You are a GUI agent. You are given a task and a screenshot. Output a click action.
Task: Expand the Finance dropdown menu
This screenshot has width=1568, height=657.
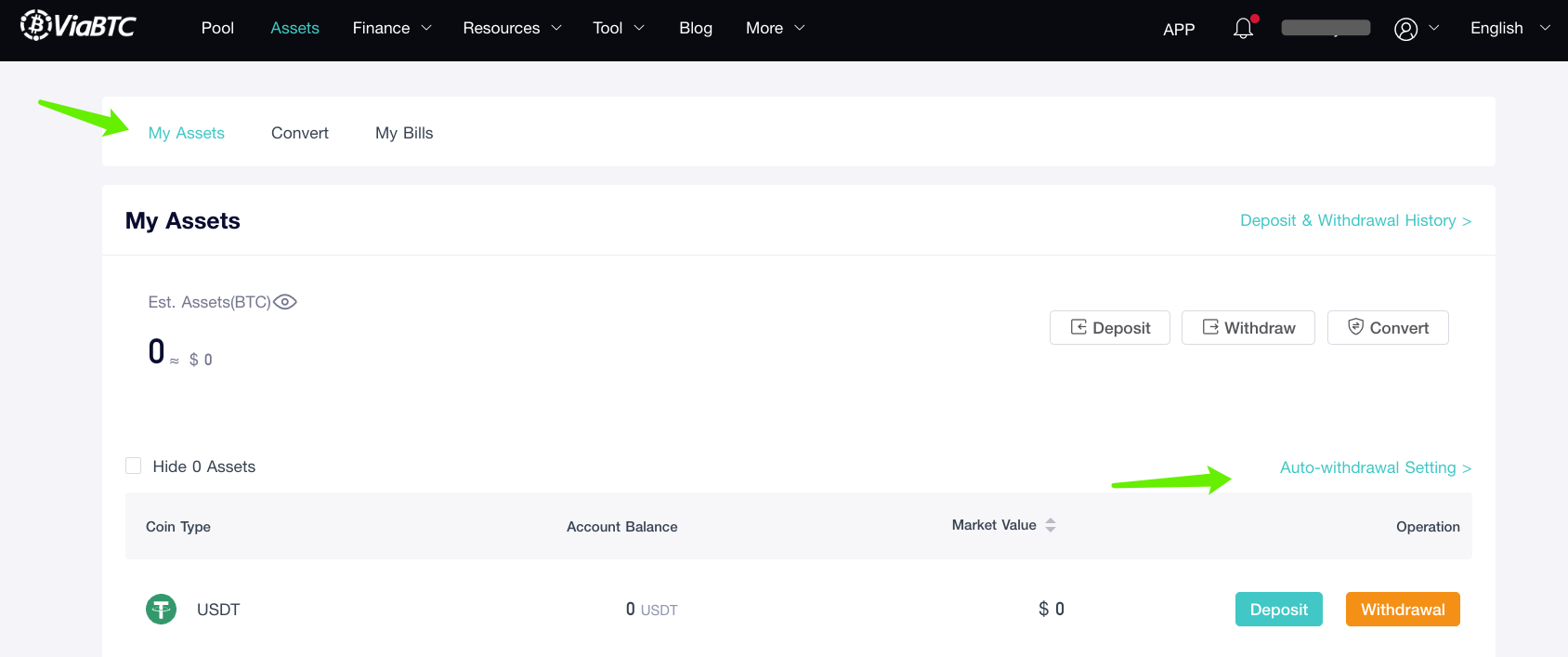392,28
